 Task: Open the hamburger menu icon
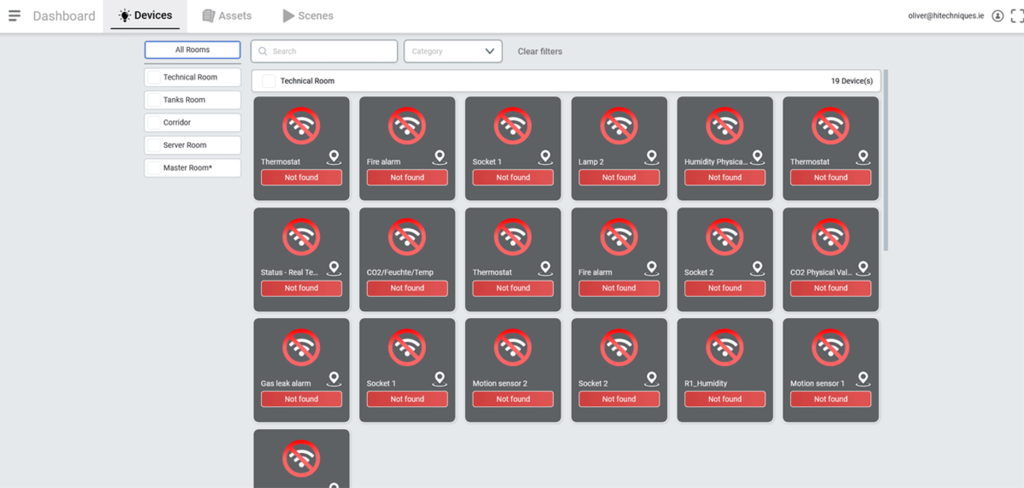point(14,16)
